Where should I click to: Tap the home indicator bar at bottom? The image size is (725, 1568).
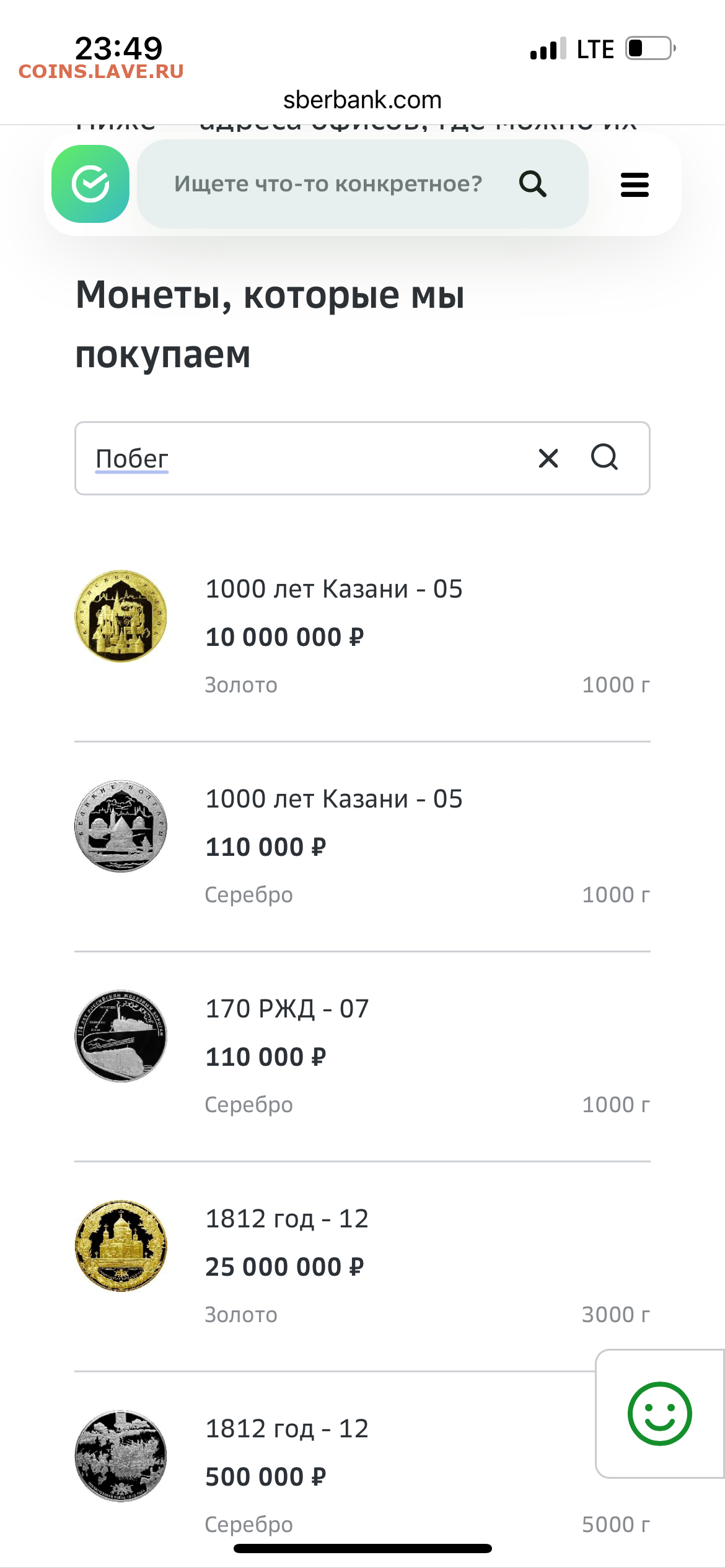coord(362,1548)
